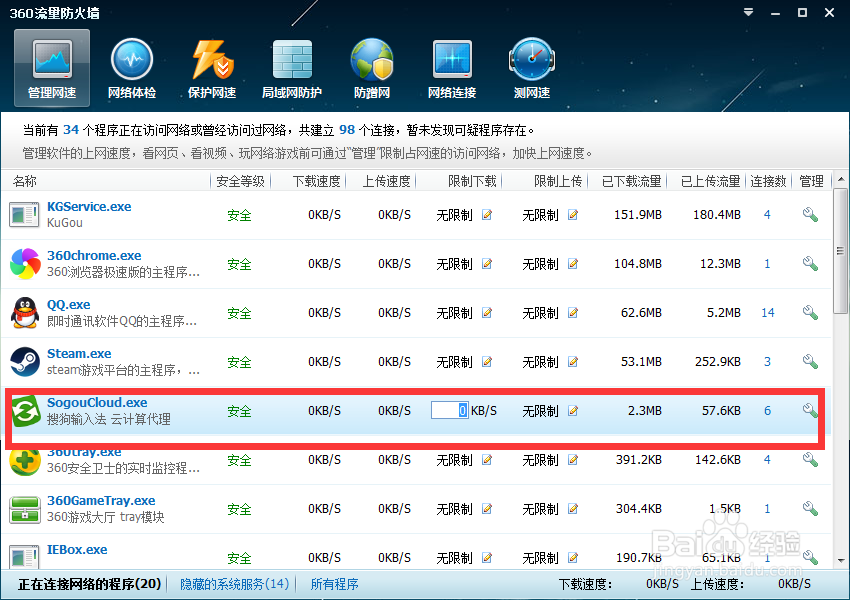Open KGService.exe program link

coord(89,207)
